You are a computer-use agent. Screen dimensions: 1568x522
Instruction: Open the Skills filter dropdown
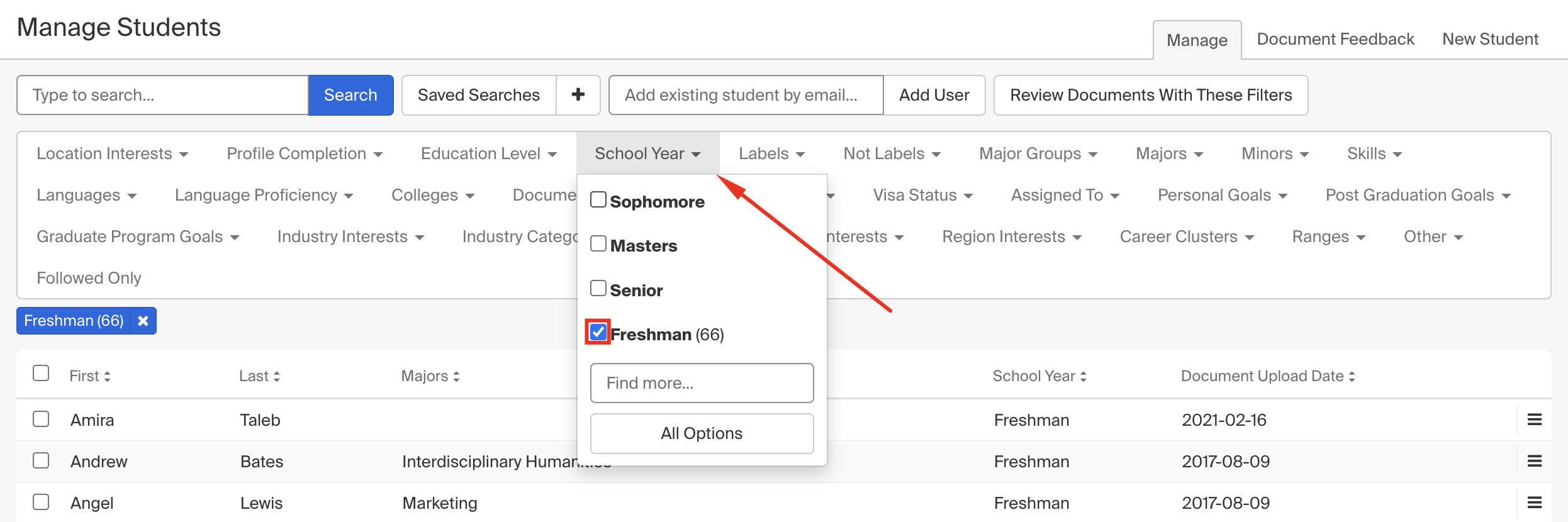click(1374, 153)
